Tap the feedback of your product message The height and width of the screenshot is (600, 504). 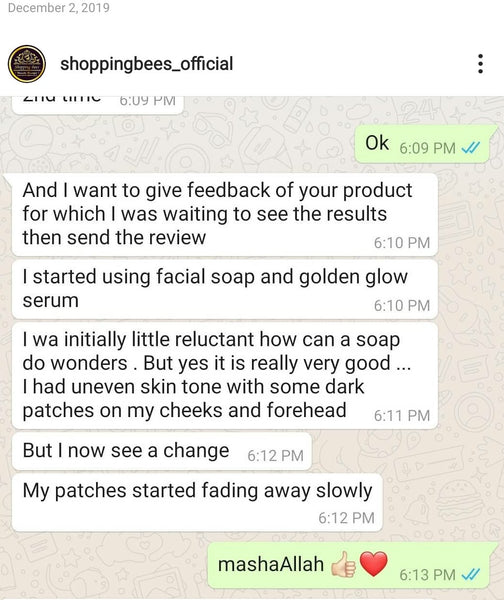pos(225,215)
